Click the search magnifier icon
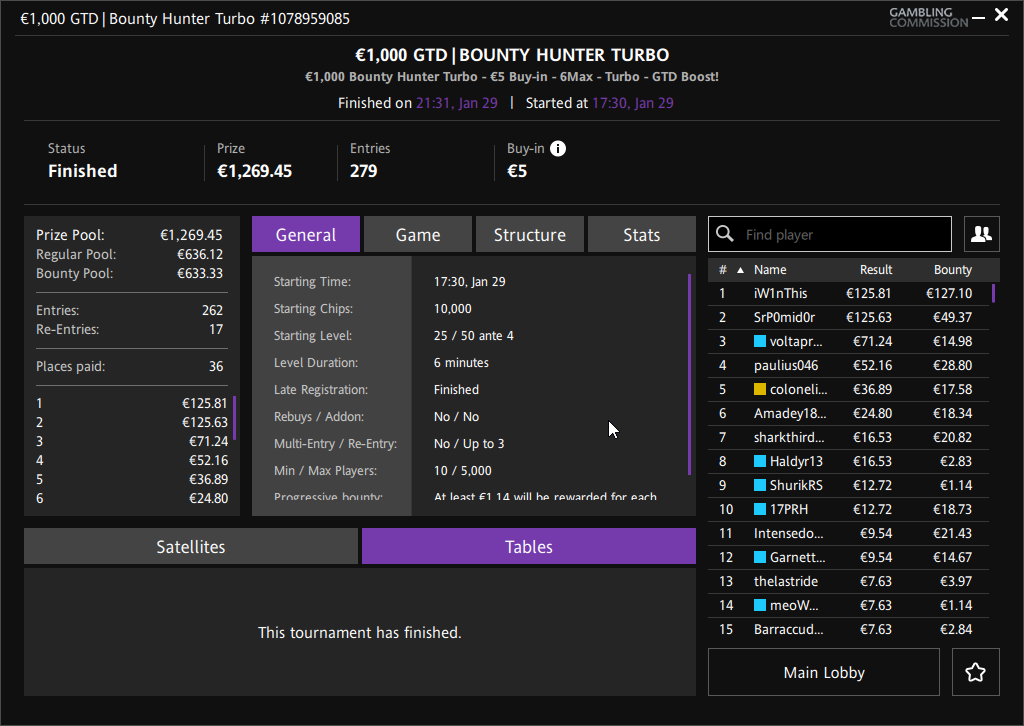The width and height of the screenshot is (1024, 726). point(724,234)
